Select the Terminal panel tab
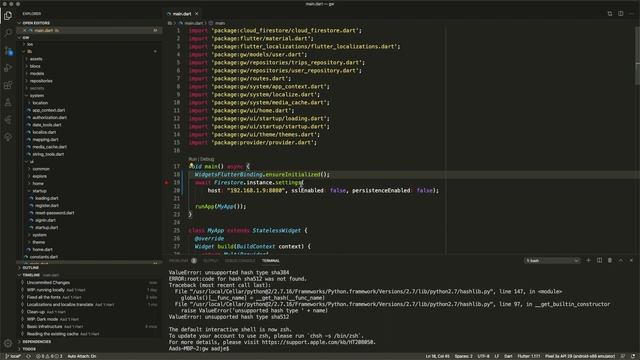640x360 pixels. pyautogui.click(x=271, y=260)
